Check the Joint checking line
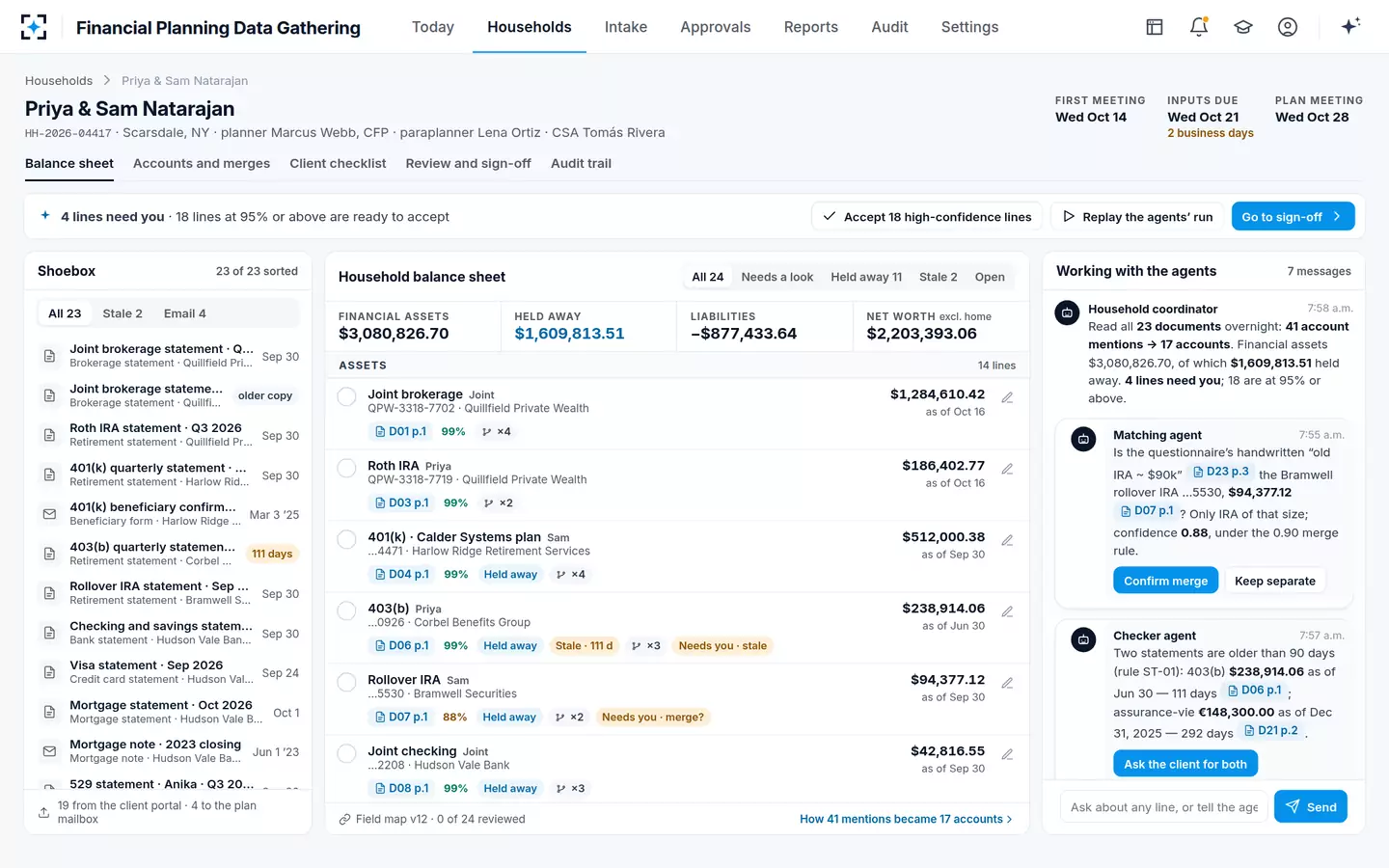 (x=347, y=754)
